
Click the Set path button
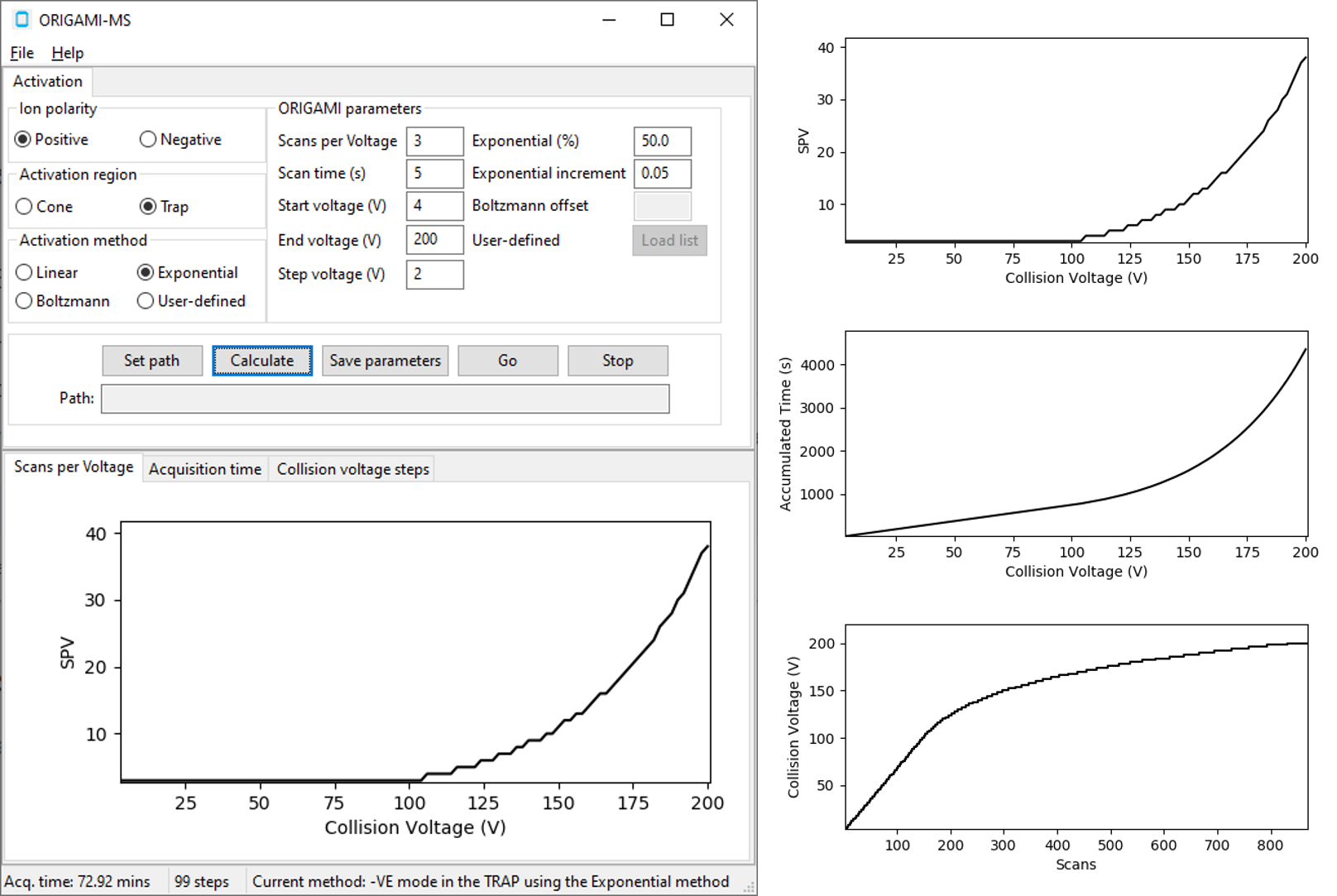152,361
